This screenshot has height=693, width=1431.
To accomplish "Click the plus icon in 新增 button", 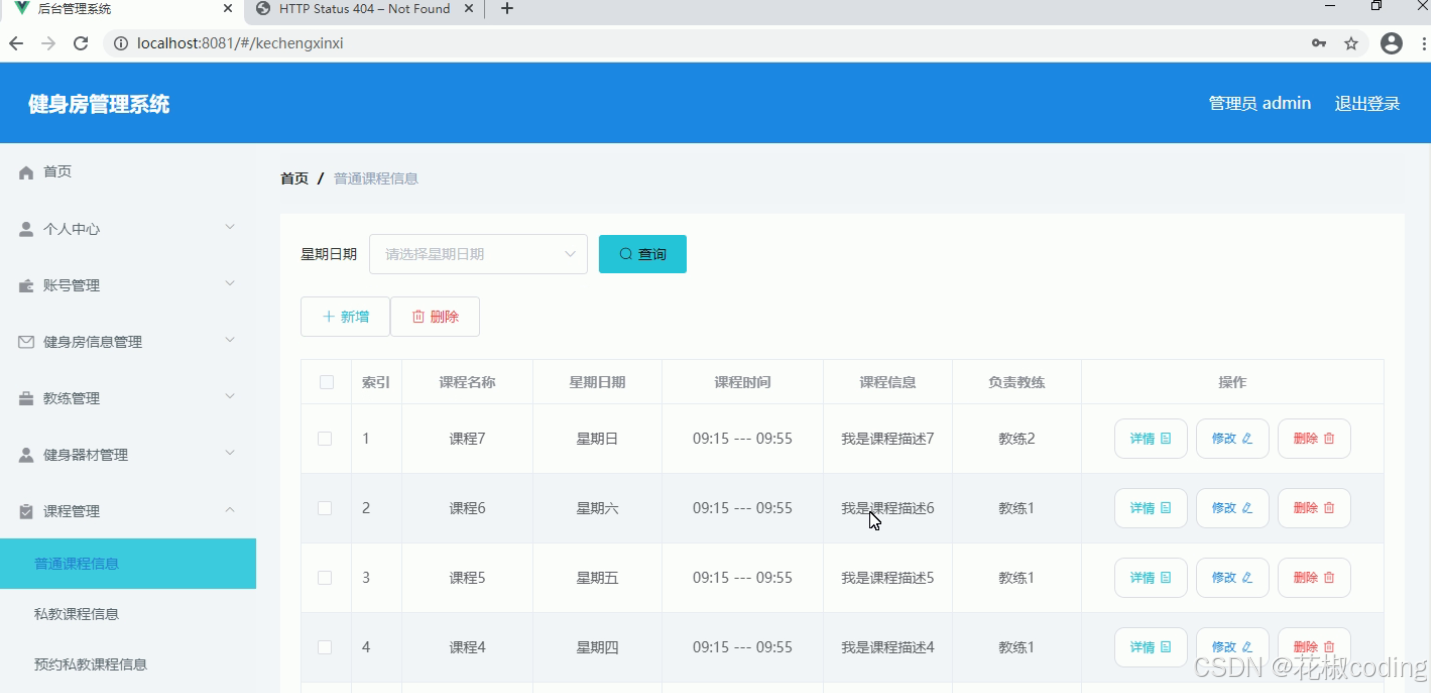I will tap(331, 315).
